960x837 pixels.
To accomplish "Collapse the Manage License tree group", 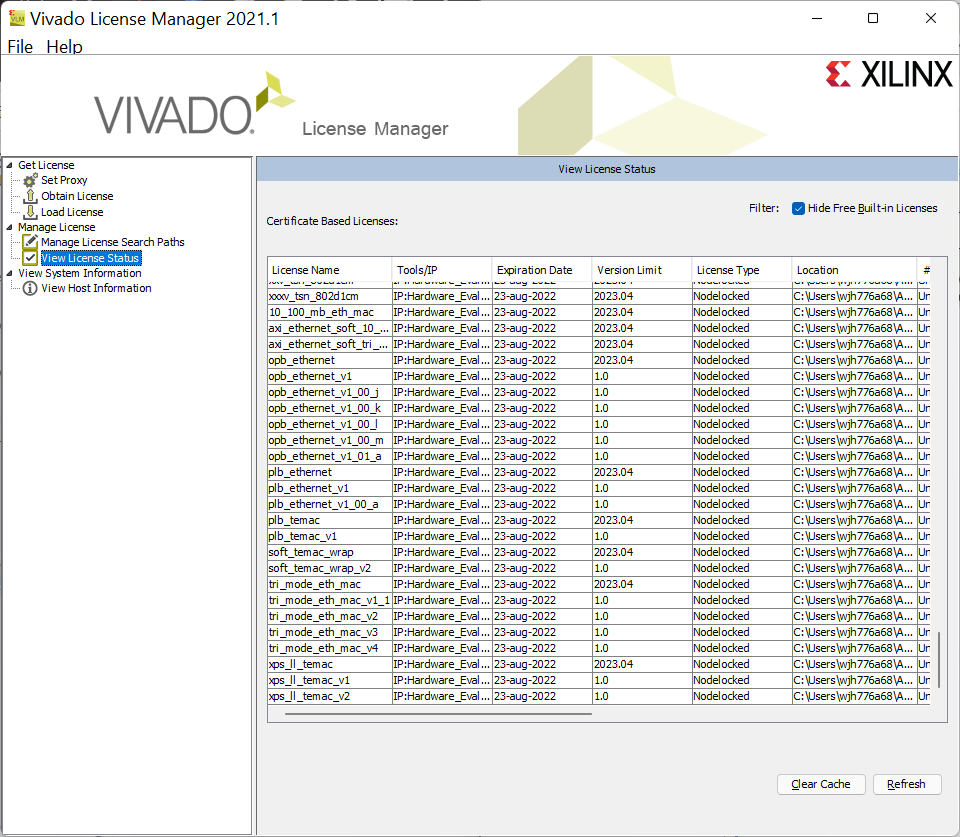I will pyautogui.click(x=9, y=227).
